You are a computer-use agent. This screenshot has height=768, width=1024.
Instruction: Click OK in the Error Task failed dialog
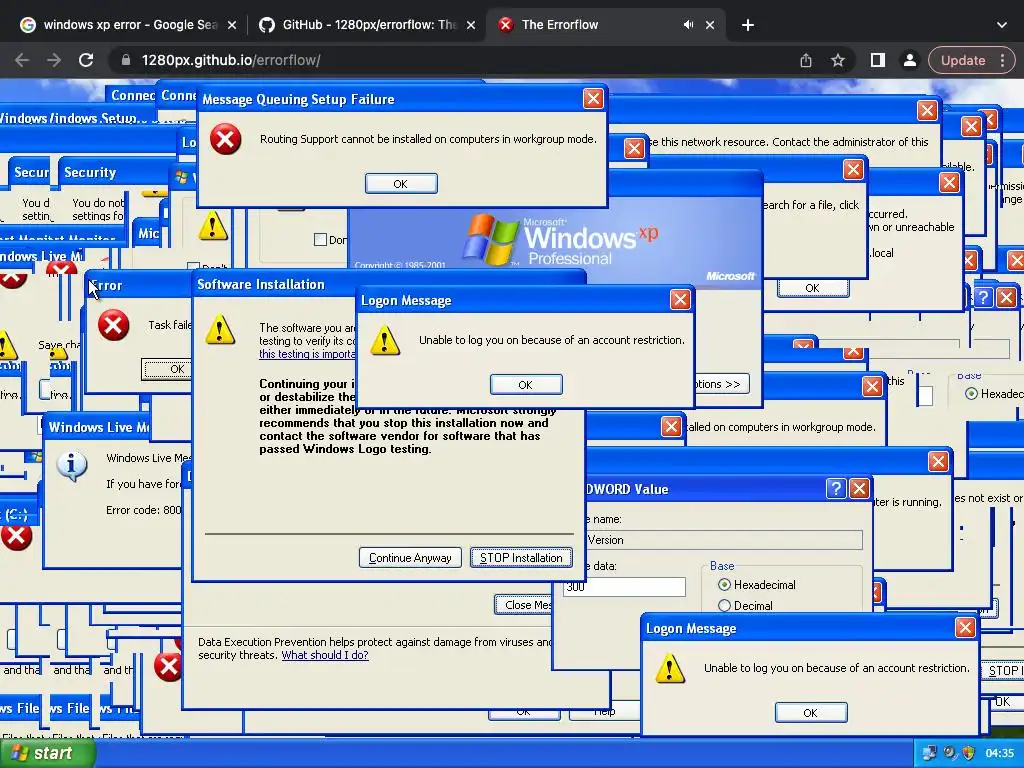[x=168, y=369]
